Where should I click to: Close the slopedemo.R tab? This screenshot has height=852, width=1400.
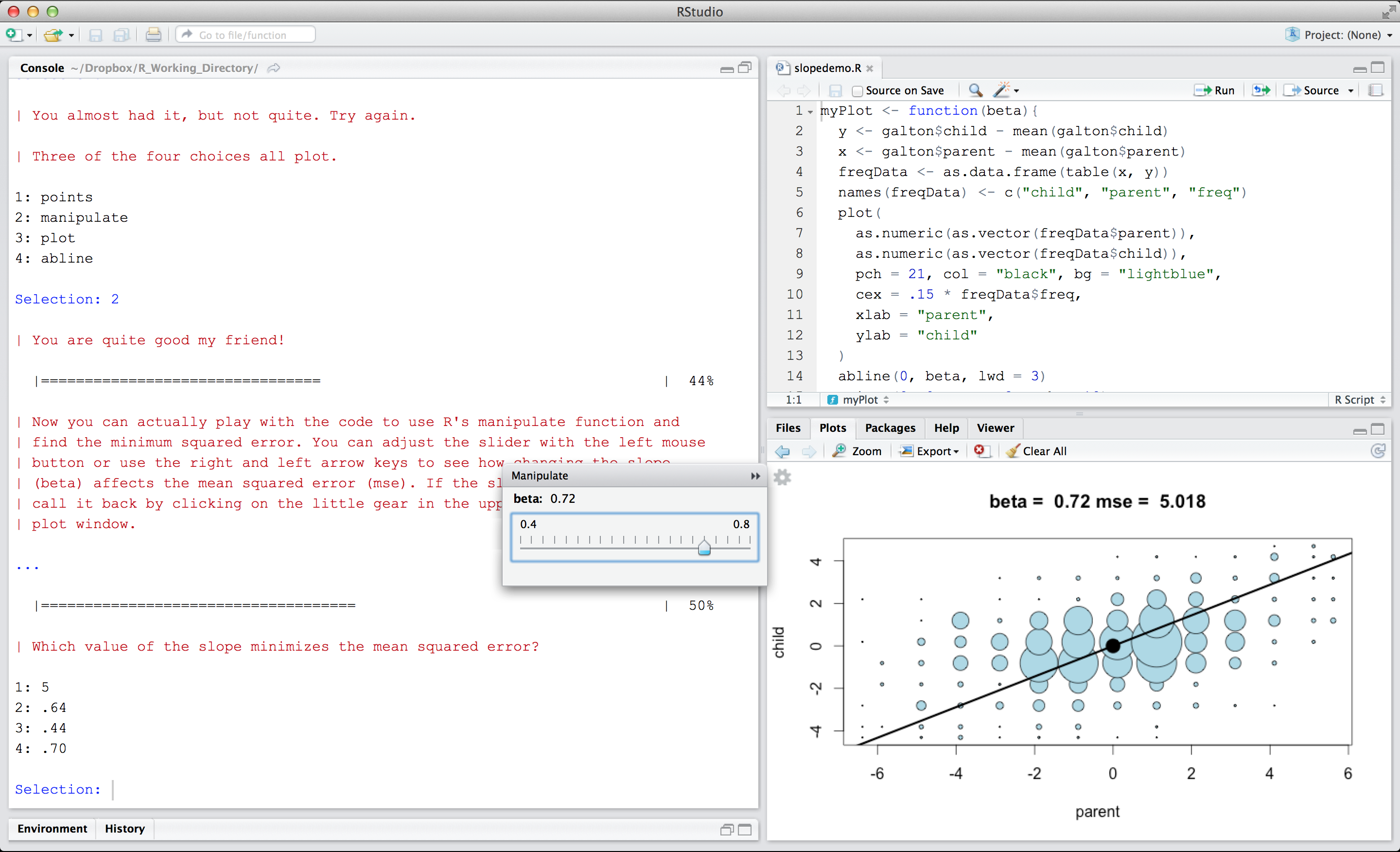point(869,68)
